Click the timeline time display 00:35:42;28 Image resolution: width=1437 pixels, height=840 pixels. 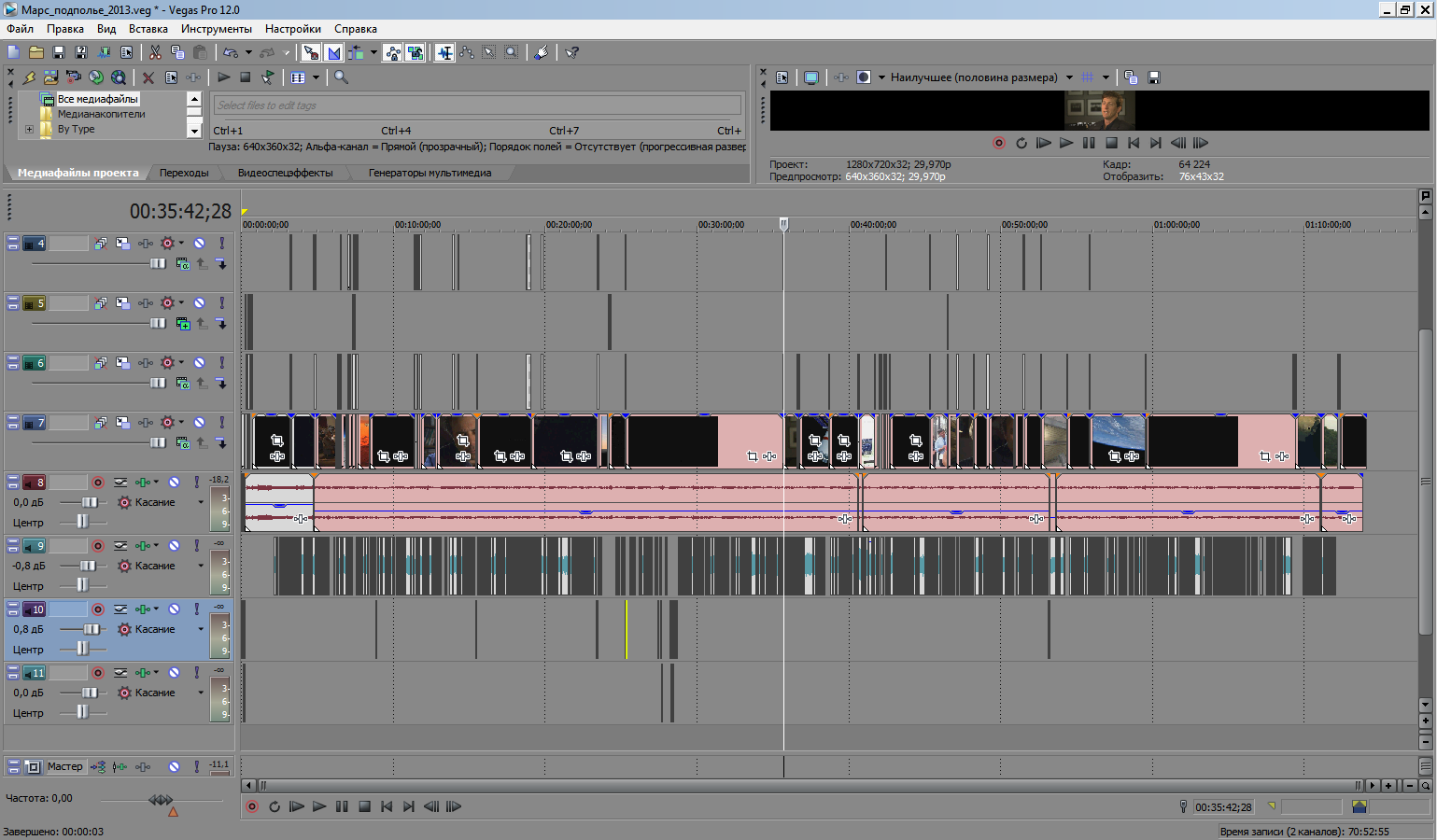[x=180, y=212]
